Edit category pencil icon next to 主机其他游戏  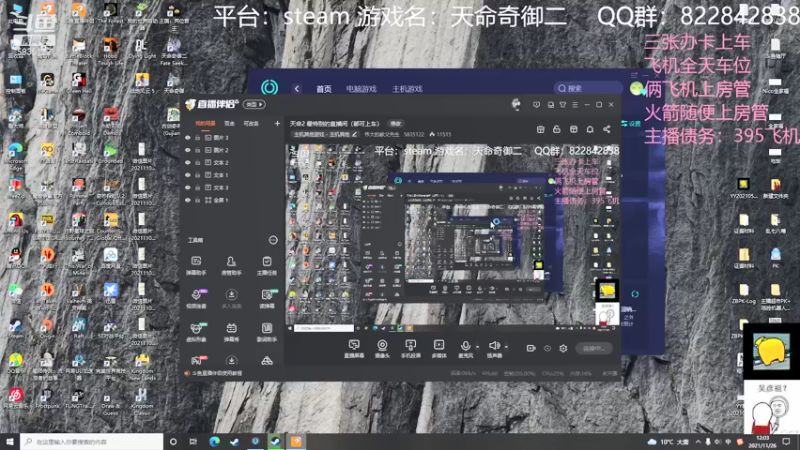point(355,135)
